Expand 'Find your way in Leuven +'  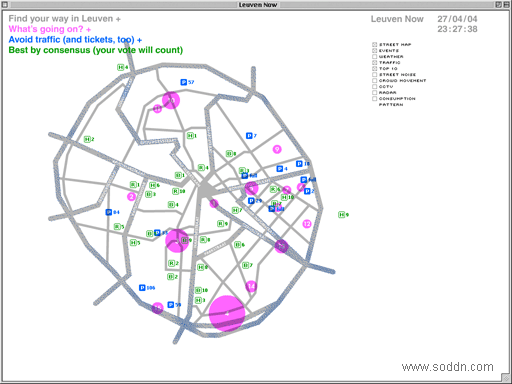click(65, 19)
